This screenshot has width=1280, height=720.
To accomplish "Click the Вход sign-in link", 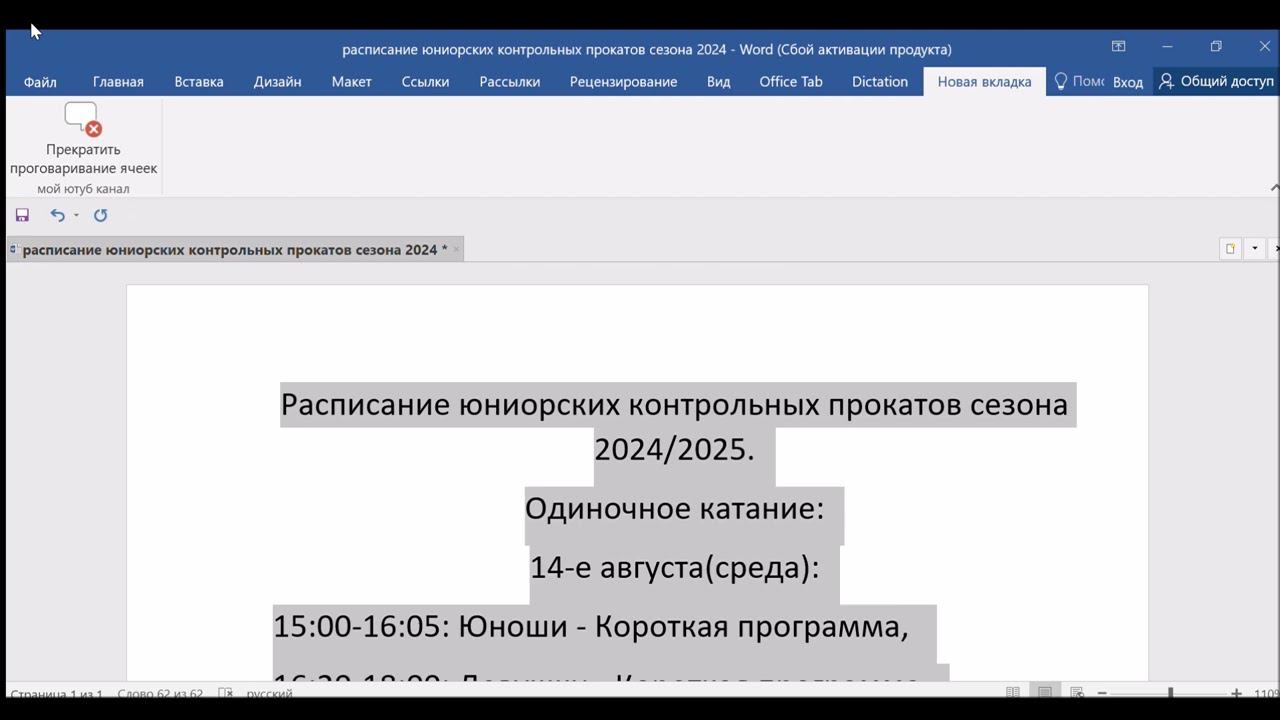I will 1127,82.
